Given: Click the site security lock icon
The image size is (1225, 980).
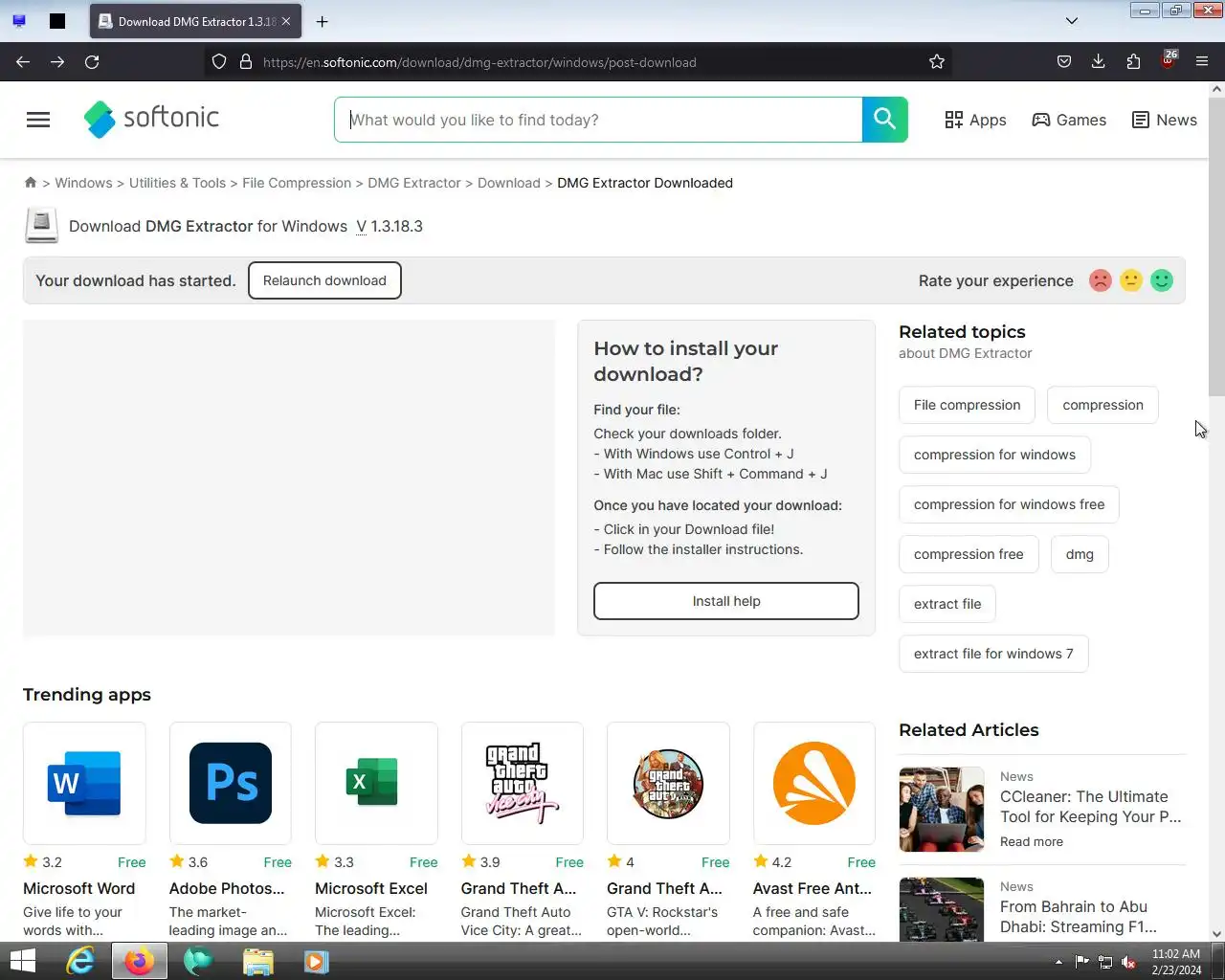Looking at the screenshot, I should pyautogui.click(x=246, y=61).
